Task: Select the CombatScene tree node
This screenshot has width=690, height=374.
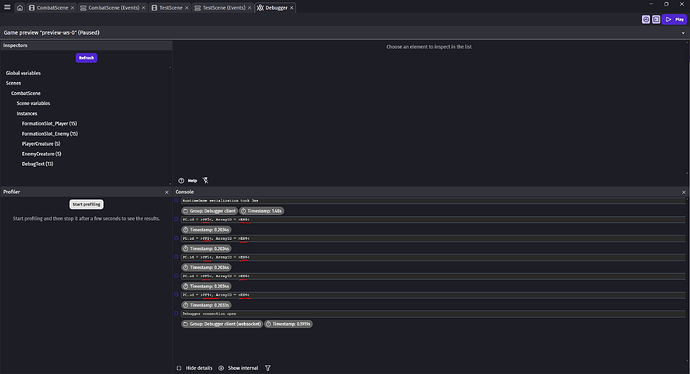Action: pyautogui.click(x=26, y=93)
